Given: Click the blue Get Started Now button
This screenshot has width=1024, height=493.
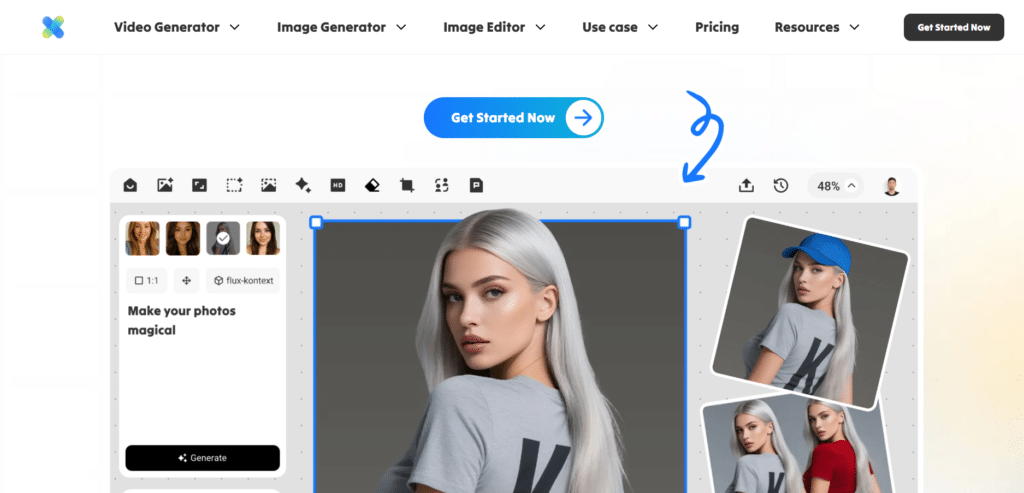Looking at the screenshot, I should [513, 118].
